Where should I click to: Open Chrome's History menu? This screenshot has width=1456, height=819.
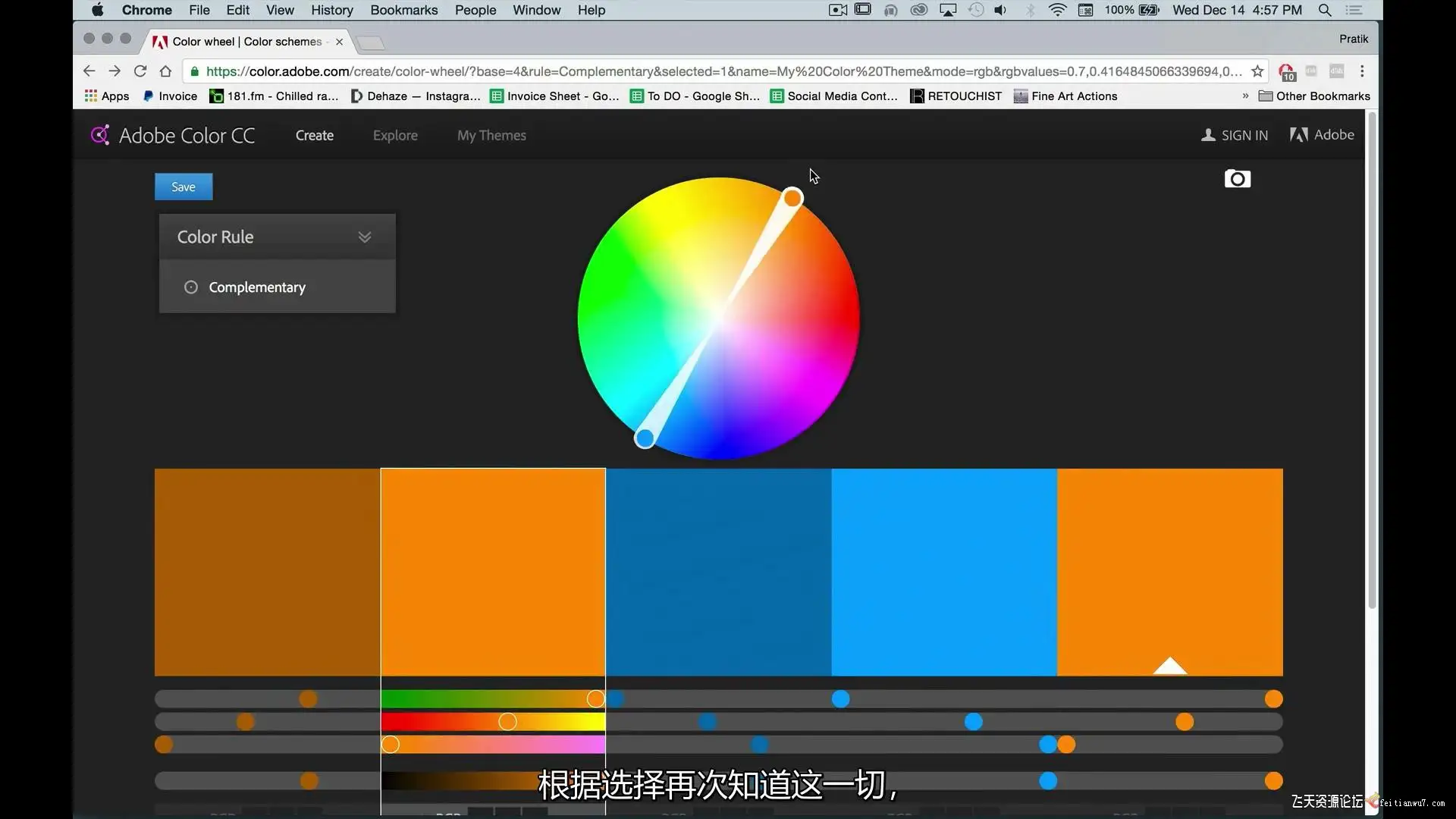[x=331, y=10]
